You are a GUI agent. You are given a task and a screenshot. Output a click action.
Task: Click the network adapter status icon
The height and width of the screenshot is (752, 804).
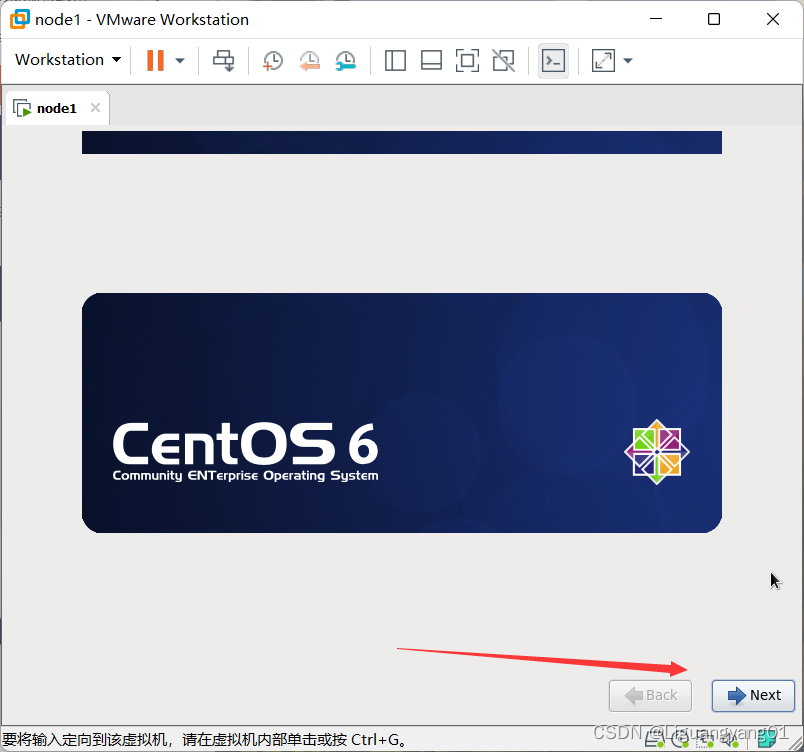[x=705, y=739]
